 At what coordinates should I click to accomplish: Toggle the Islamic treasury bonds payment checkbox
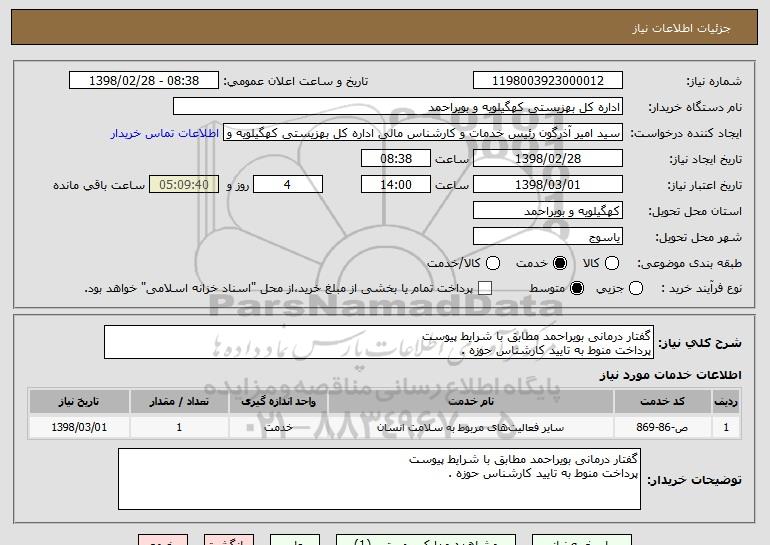(485, 289)
